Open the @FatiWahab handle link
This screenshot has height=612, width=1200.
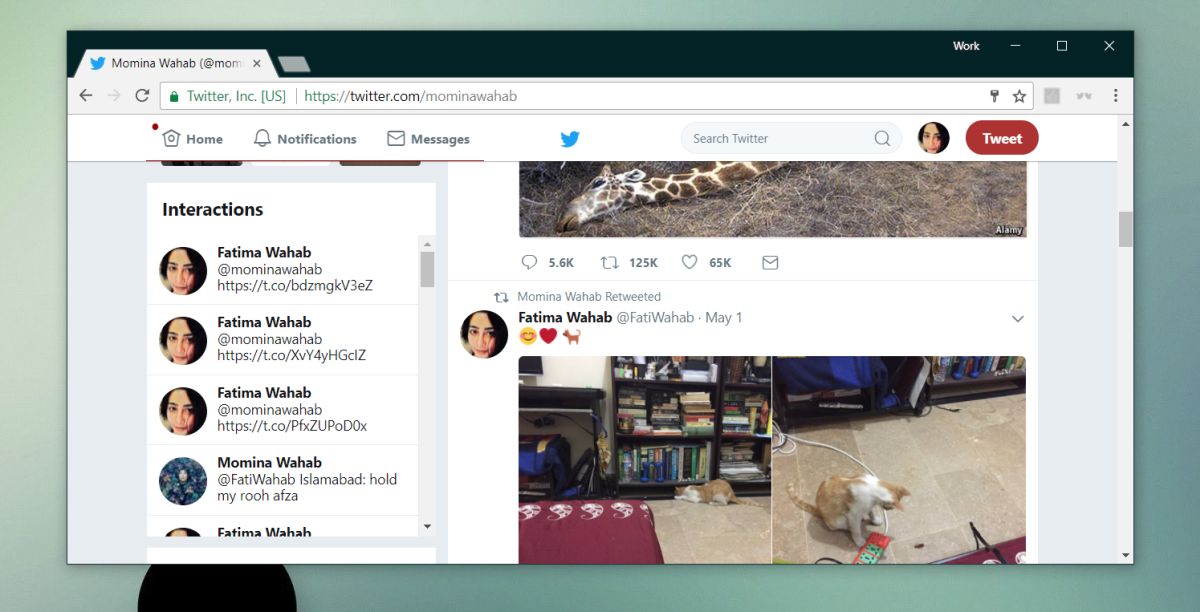point(655,317)
